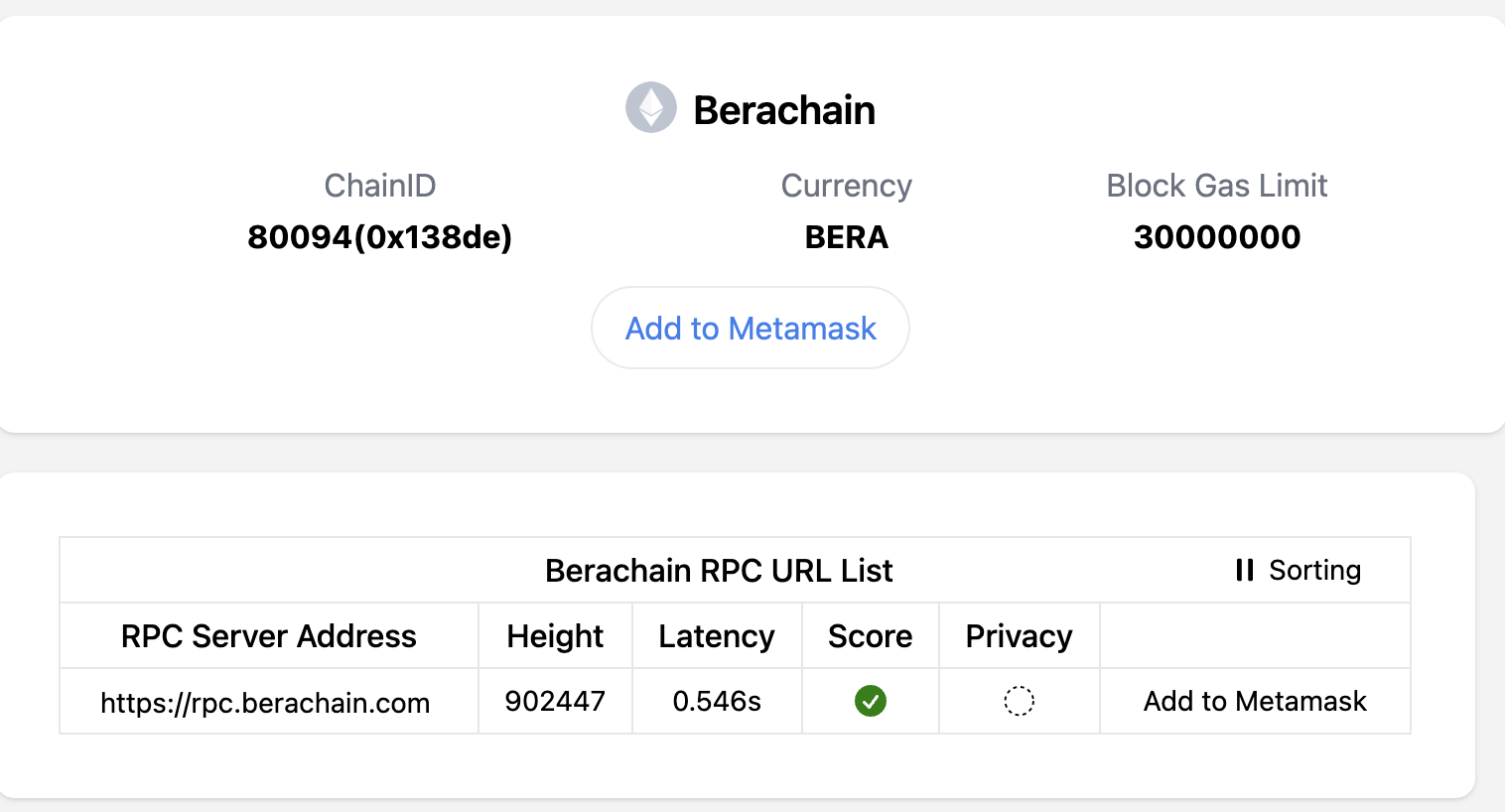This screenshot has width=1505, height=812.
Task: Click the BERA currency value
Action: 846,237
